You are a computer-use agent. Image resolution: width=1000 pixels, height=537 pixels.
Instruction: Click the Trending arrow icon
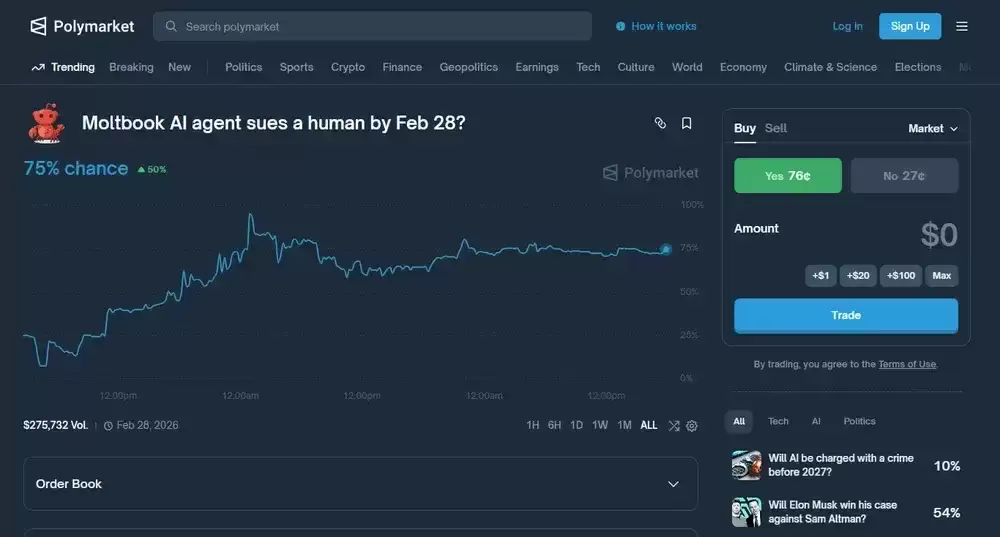(38, 67)
